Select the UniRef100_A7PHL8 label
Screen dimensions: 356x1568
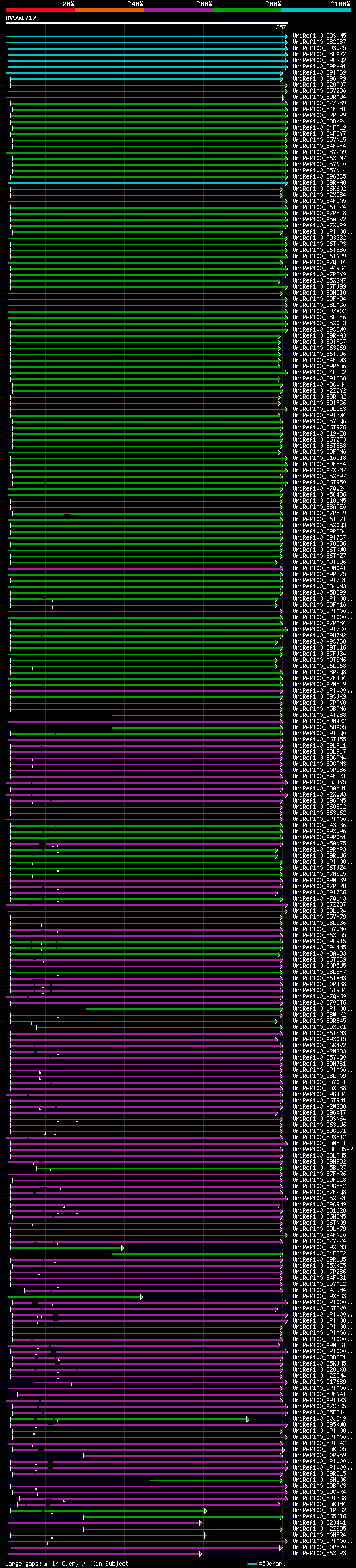pyautogui.click(x=319, y=213)
